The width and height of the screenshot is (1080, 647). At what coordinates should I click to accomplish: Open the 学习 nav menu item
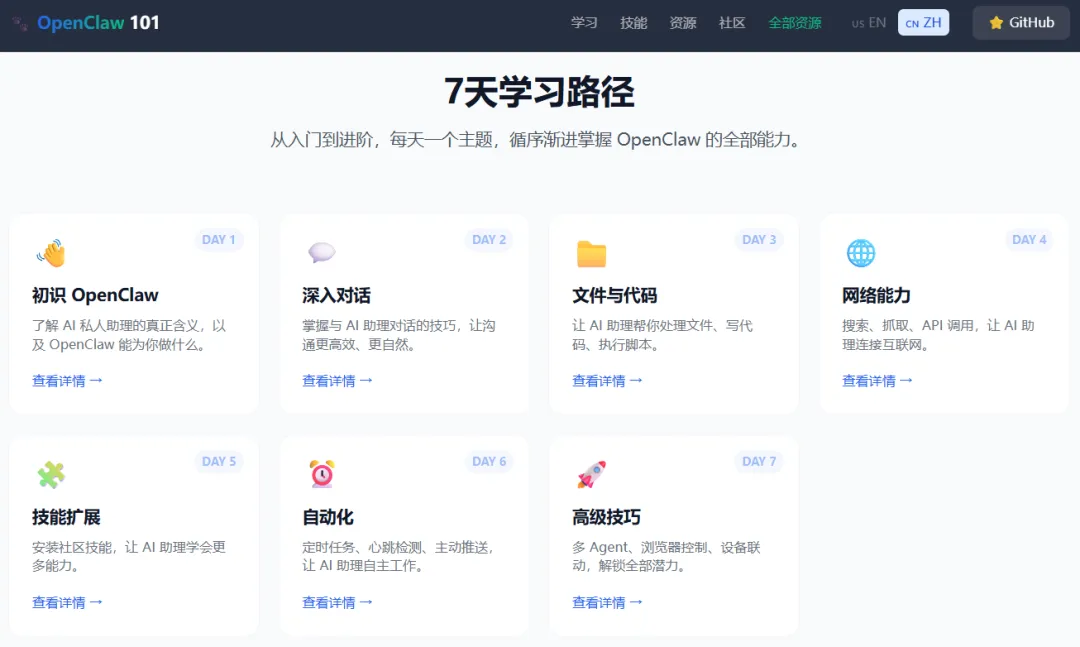coord(584,23)
